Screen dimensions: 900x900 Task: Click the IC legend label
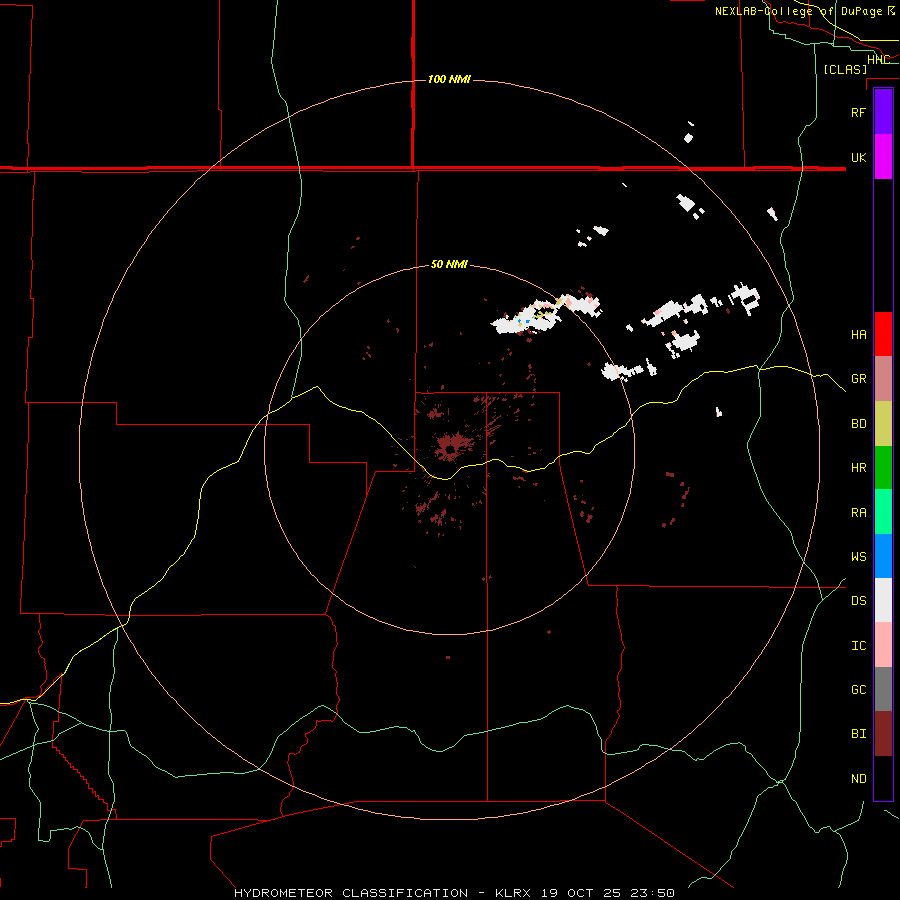coord(858,646)
